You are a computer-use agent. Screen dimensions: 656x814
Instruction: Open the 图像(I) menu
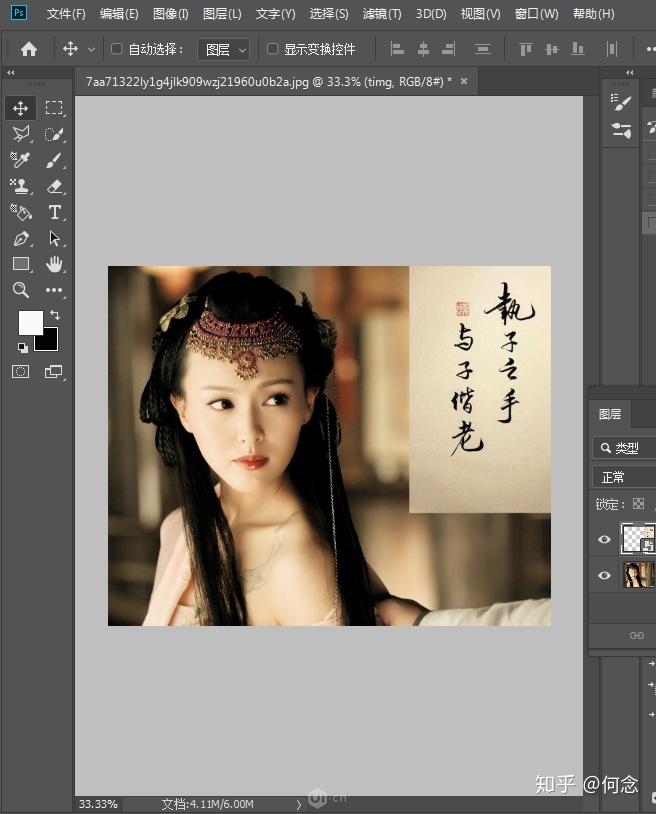[170, 14]
